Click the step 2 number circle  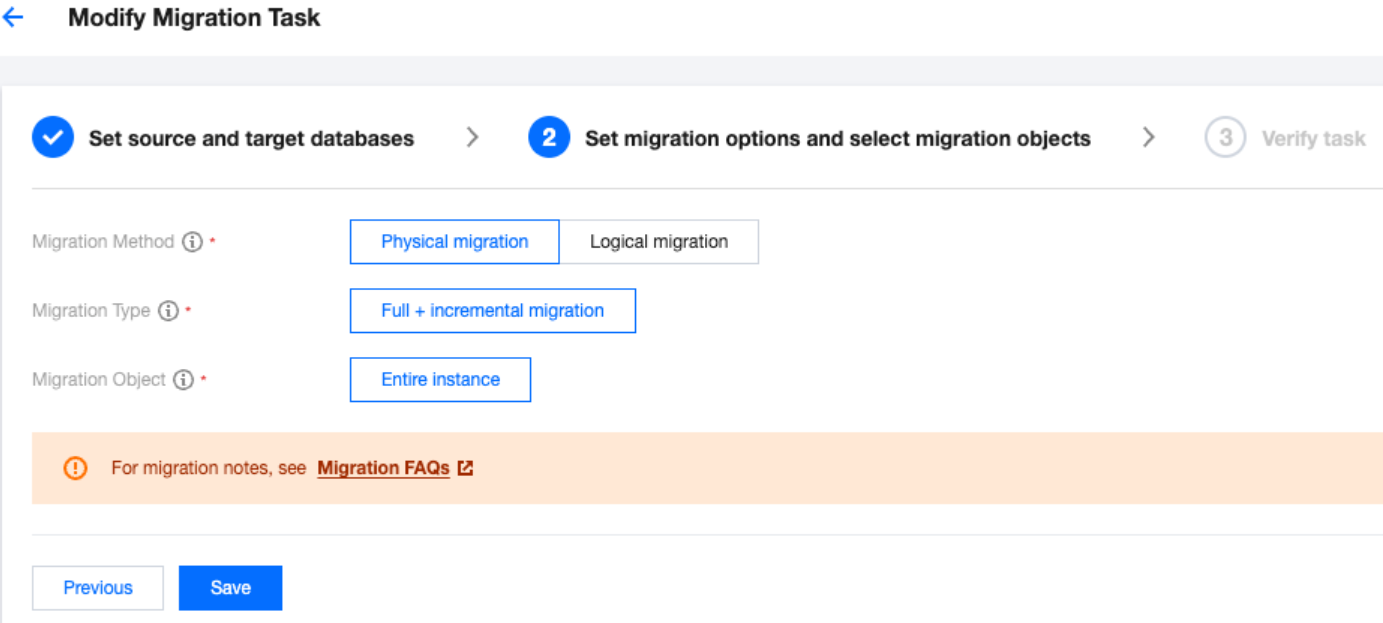[x=549, y=138]
